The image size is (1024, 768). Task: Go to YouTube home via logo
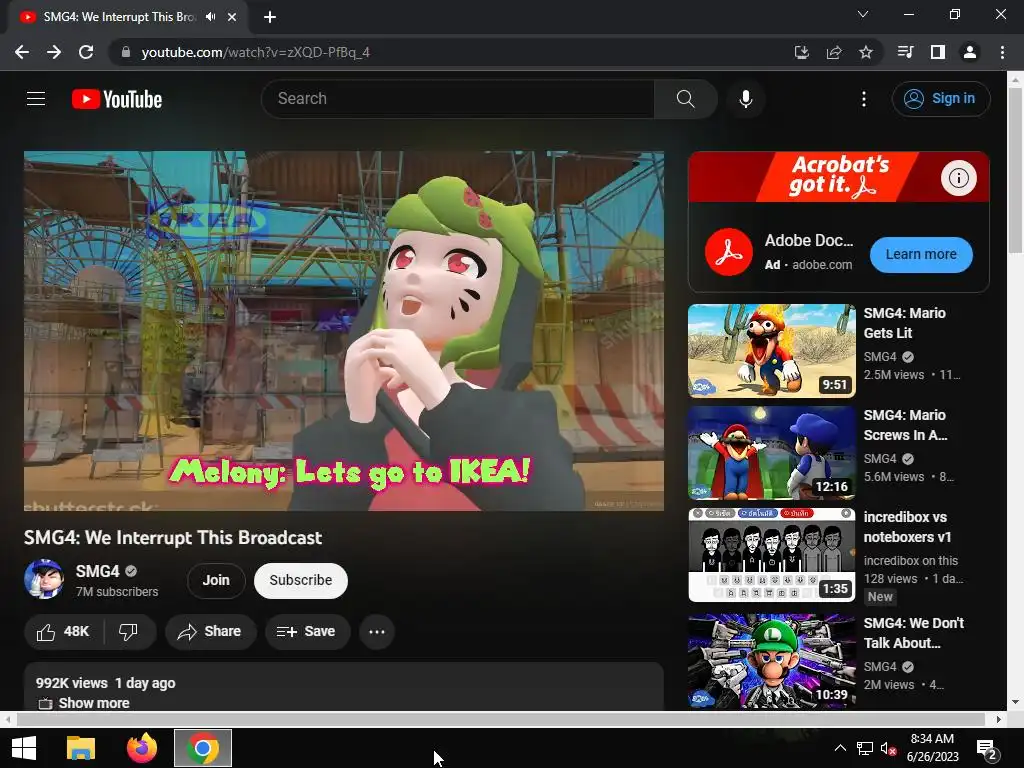[117, 99]
